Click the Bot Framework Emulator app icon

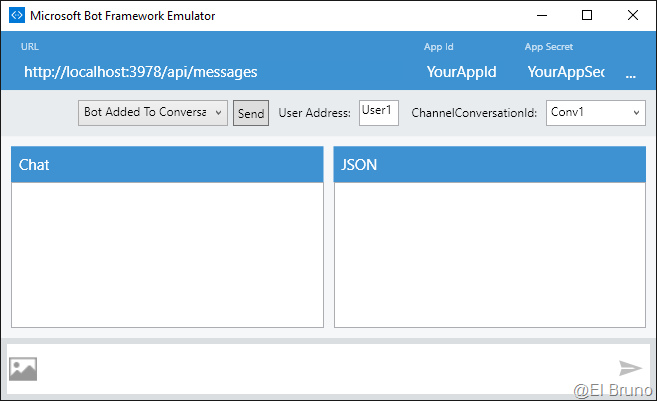(x=15, y=15)
